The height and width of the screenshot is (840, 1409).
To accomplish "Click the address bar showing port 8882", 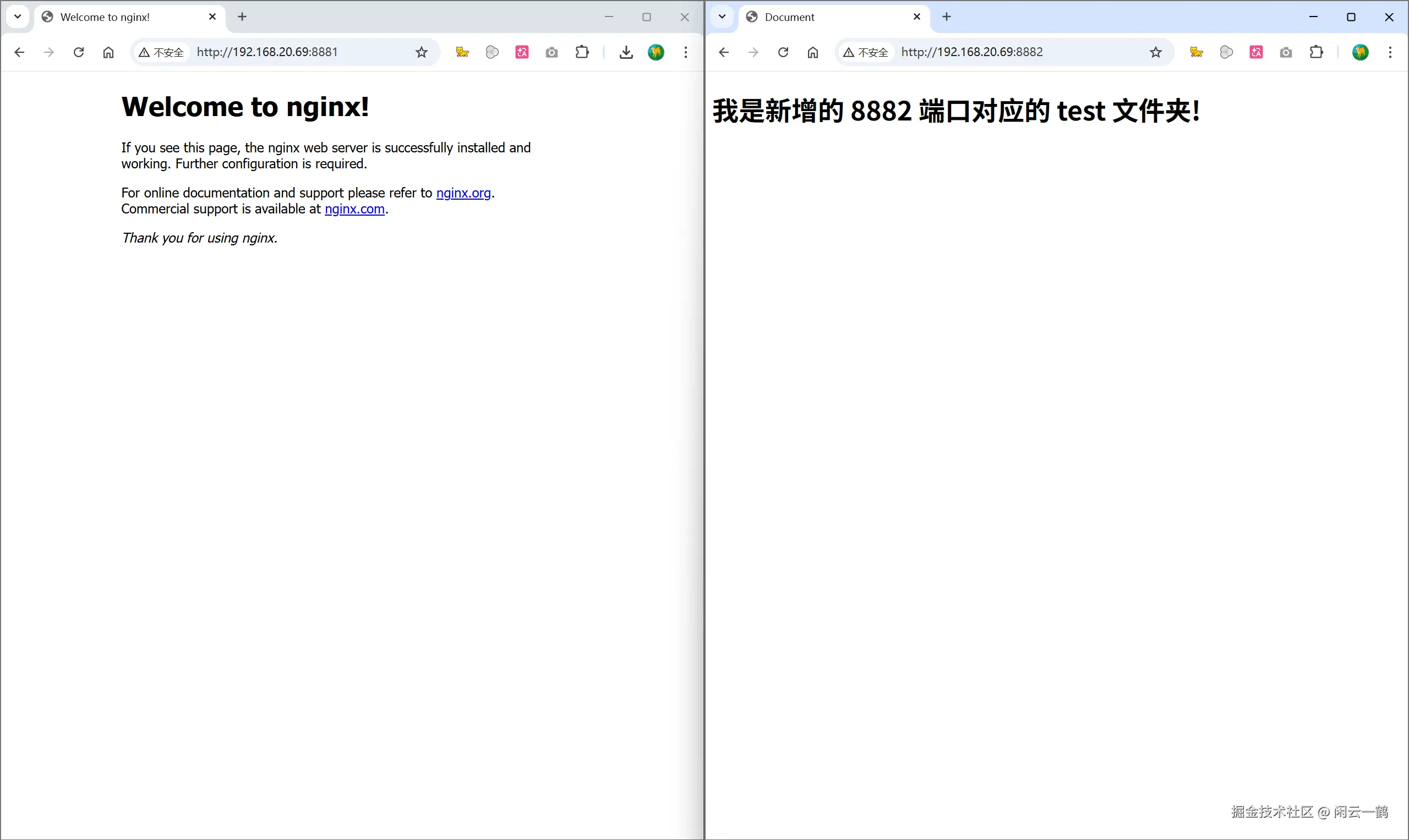I will 1008,52.
